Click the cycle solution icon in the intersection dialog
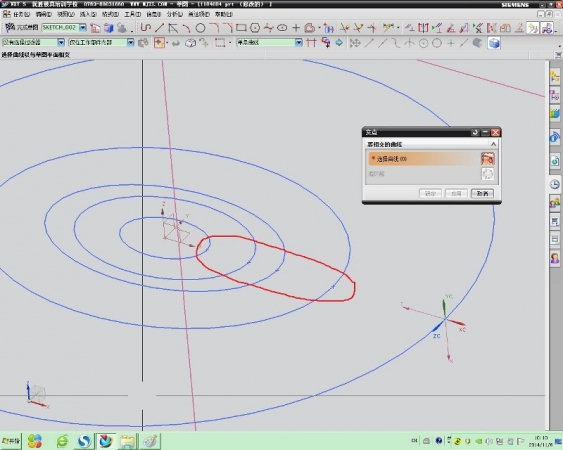This screenshot has height=450, width=563. point(488,174)
